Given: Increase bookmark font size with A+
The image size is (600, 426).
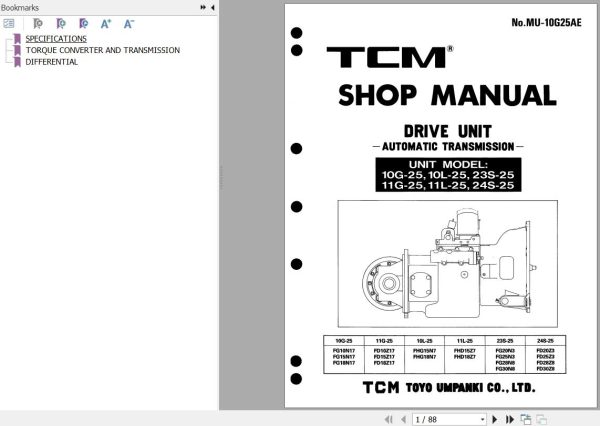Looking at the screenshot, I should coord(106,24).
